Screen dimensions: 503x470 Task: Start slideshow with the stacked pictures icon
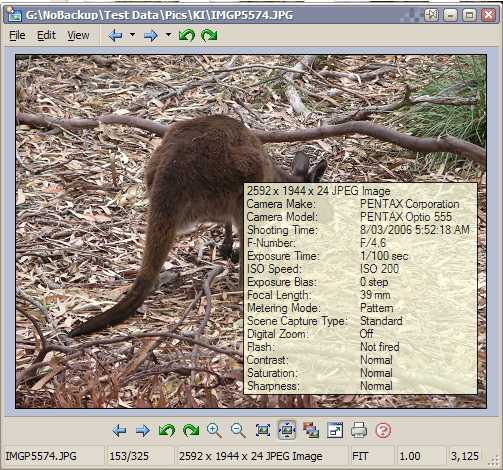[311, 430]
